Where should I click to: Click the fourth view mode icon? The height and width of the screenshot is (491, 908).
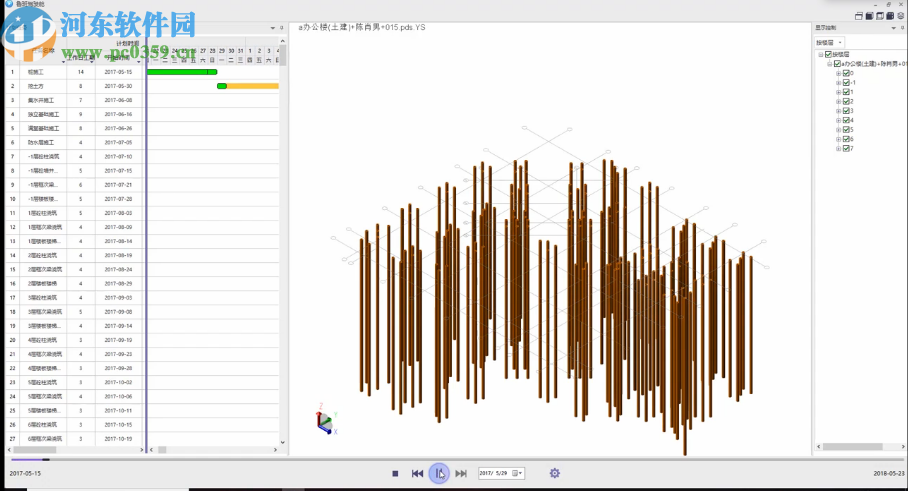point(890,16)
